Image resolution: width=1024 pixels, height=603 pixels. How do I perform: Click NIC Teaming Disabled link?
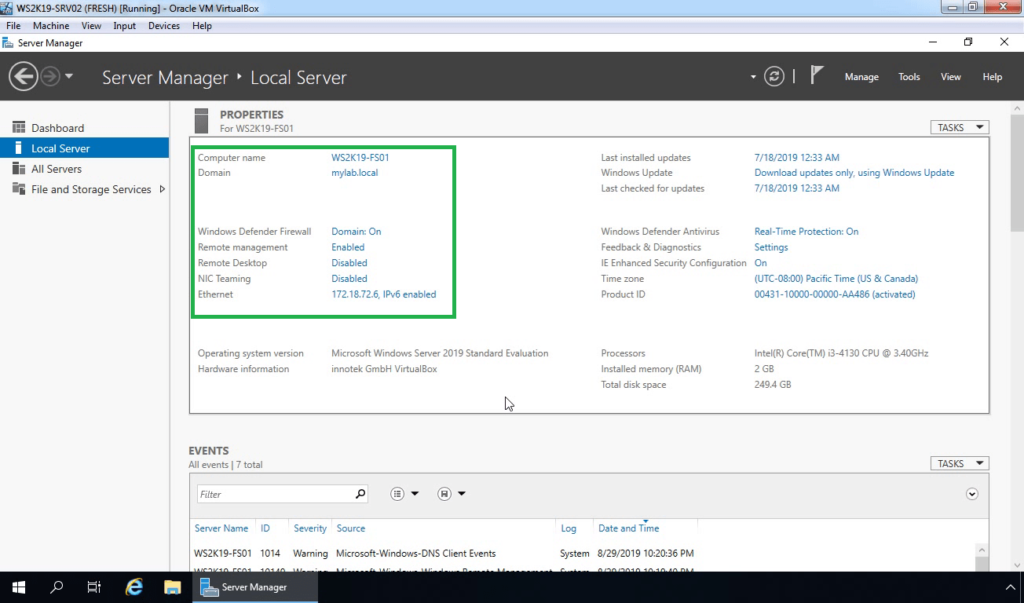tap(349, 278)
